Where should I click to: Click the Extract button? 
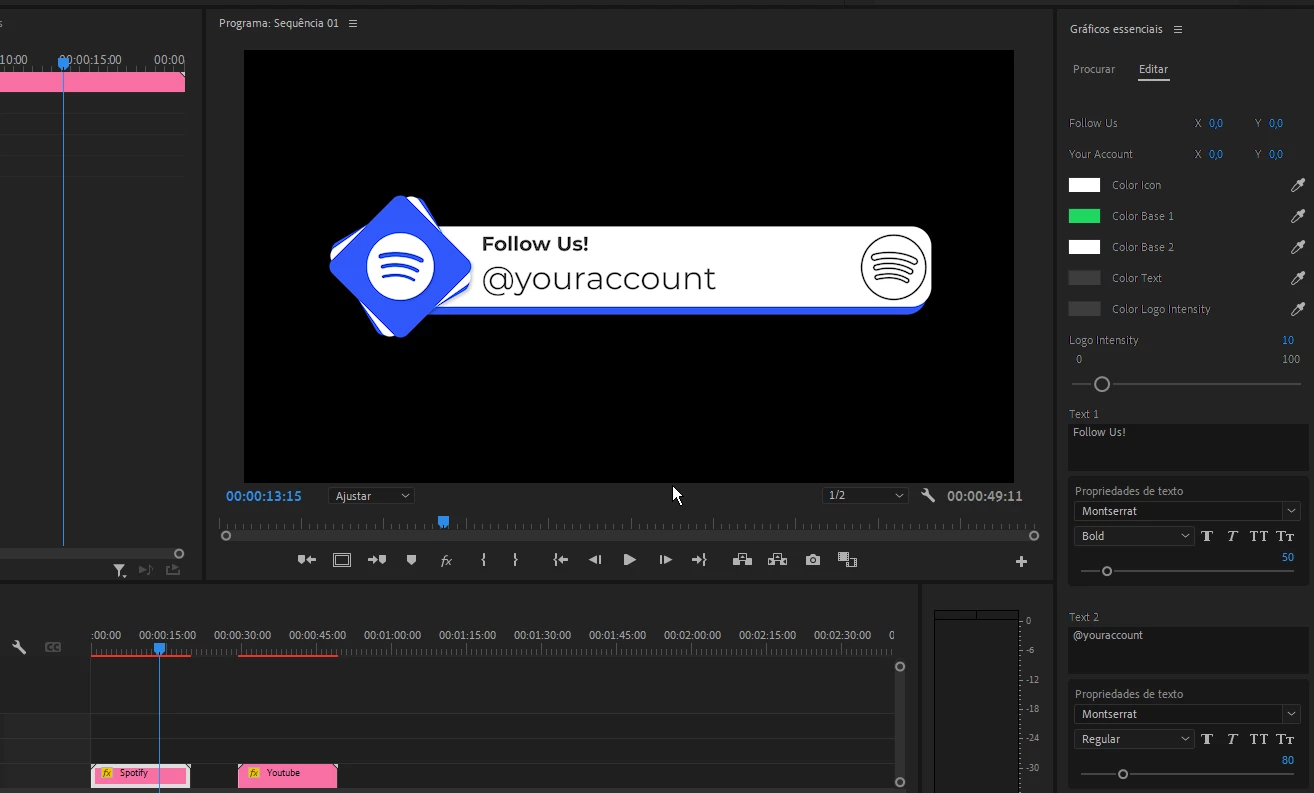pyautogui.click(x=777, y=560)
